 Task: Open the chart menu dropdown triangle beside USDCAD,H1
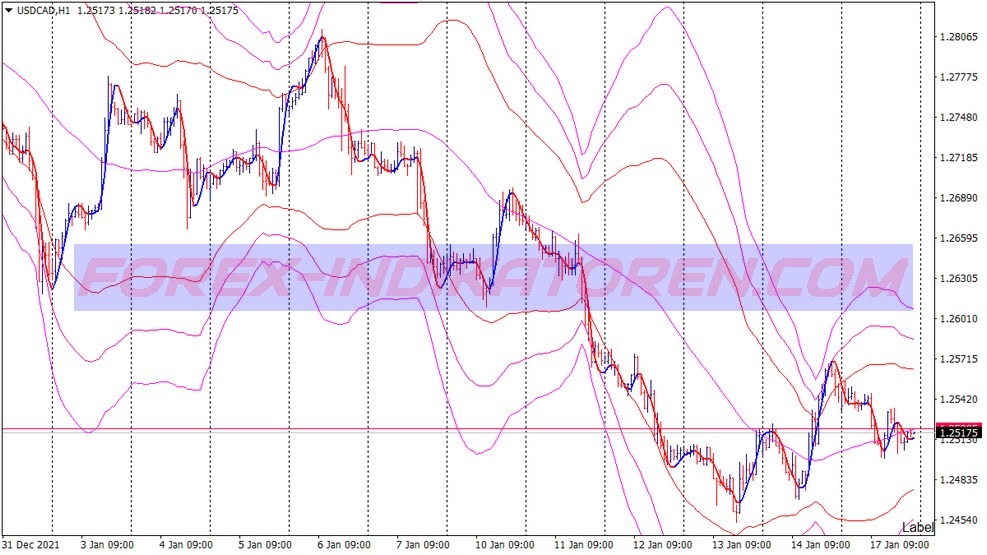(9, 11)
